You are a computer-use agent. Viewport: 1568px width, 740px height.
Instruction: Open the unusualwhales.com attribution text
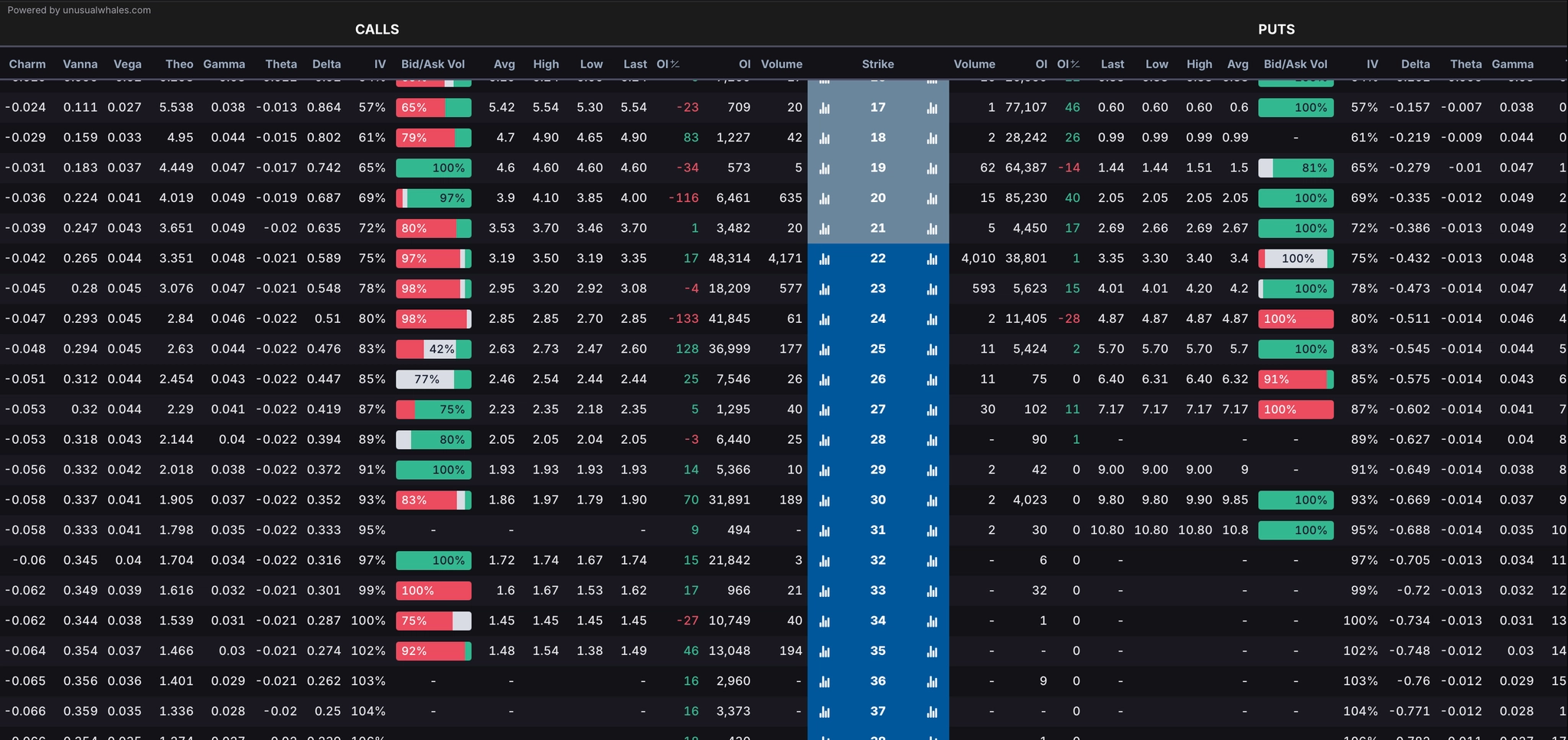click(79, 10)
